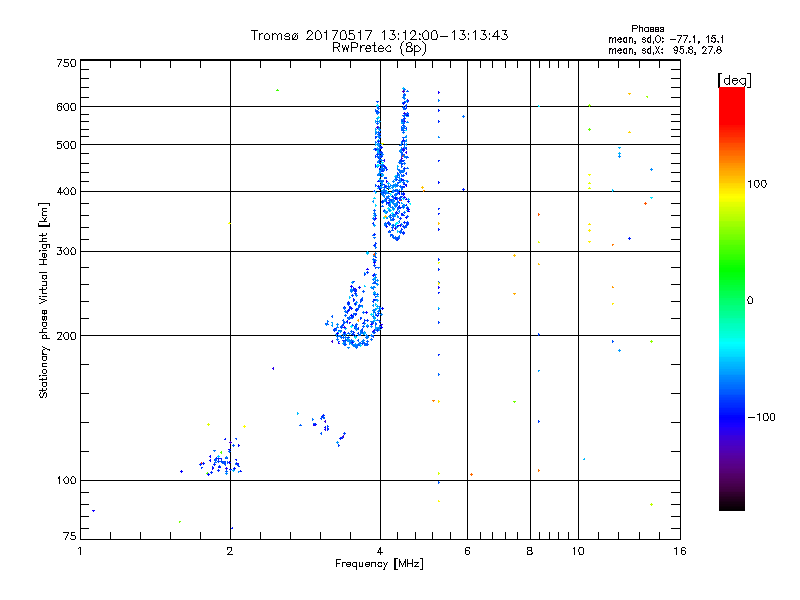Click the y-axis tick label '300'
Screen dimensions: 800x600
66,251
